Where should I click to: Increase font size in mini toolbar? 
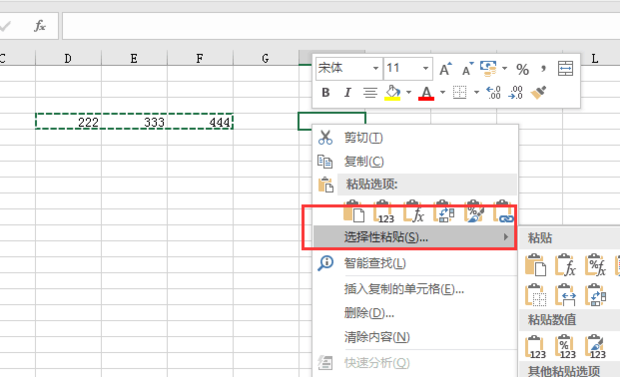(445, 69)
